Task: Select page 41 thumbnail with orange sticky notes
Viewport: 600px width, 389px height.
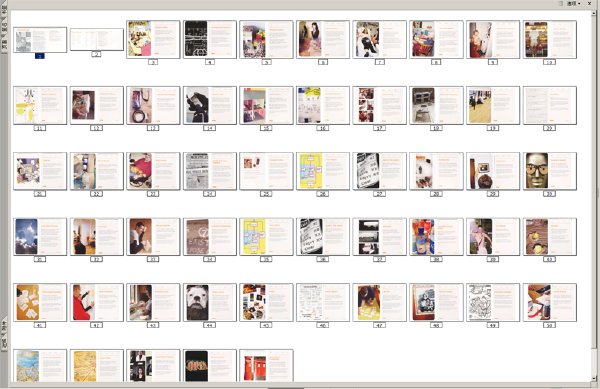Action: coord(40,302)
